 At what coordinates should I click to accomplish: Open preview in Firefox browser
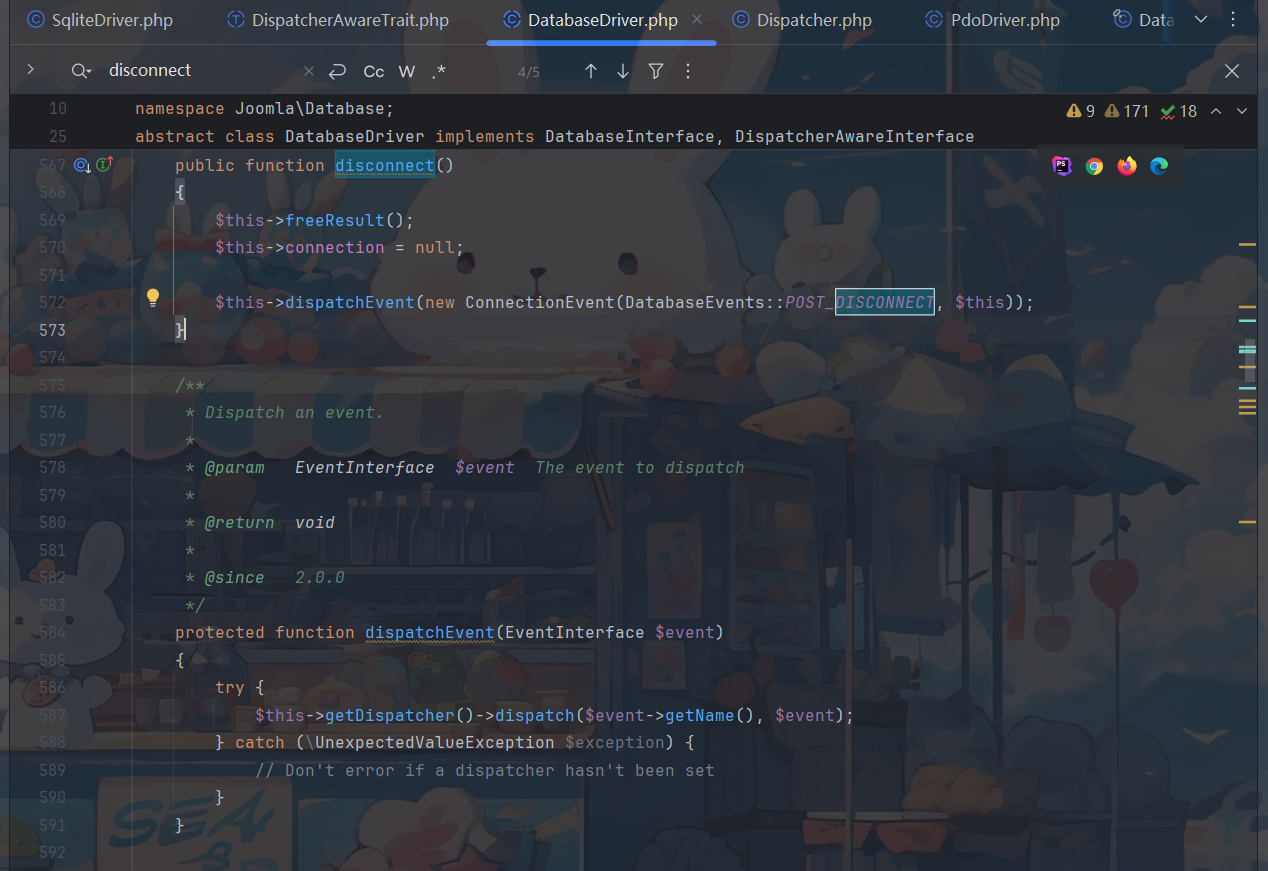1127,166
